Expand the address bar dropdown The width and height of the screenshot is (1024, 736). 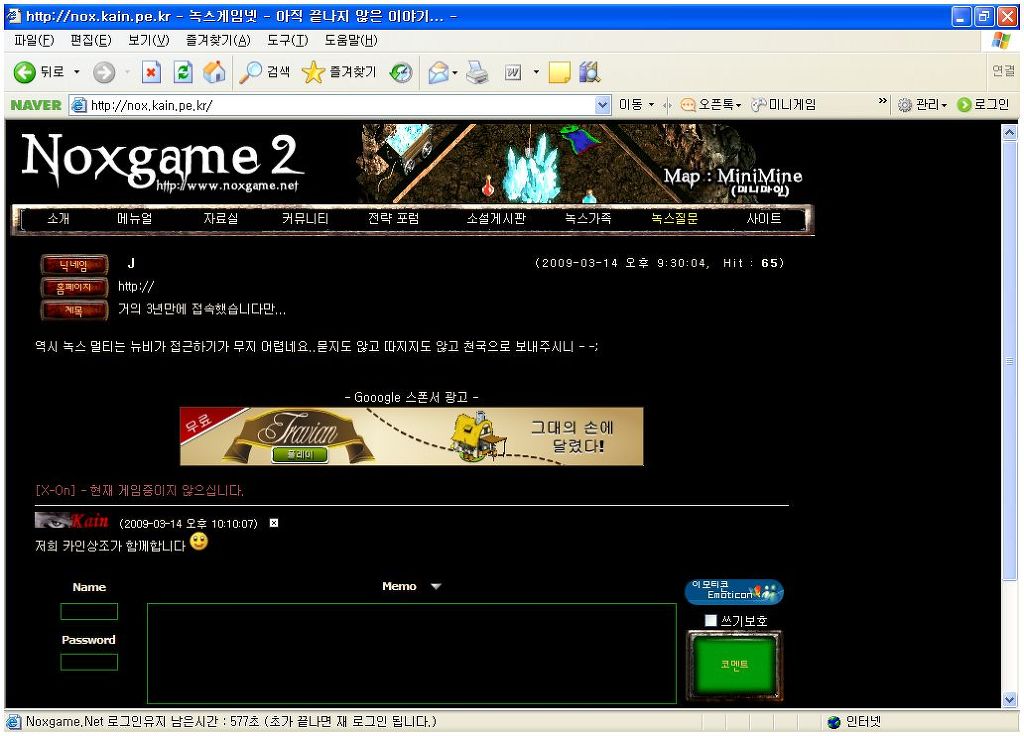603,104
